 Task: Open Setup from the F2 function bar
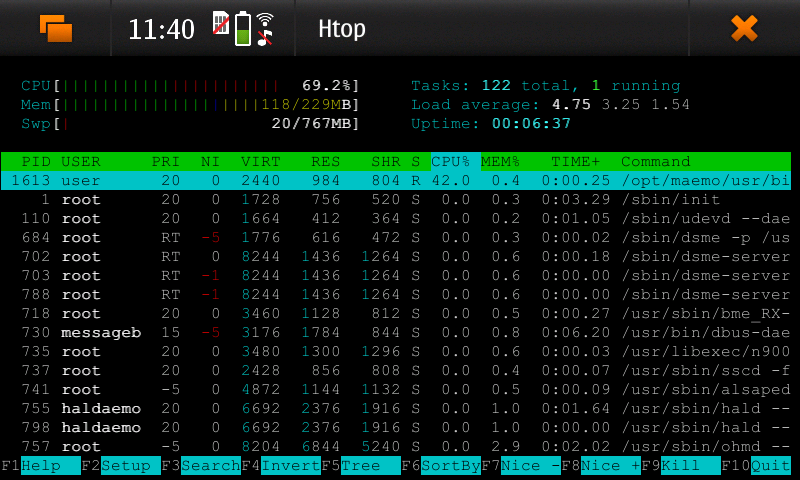coord(131,466)
